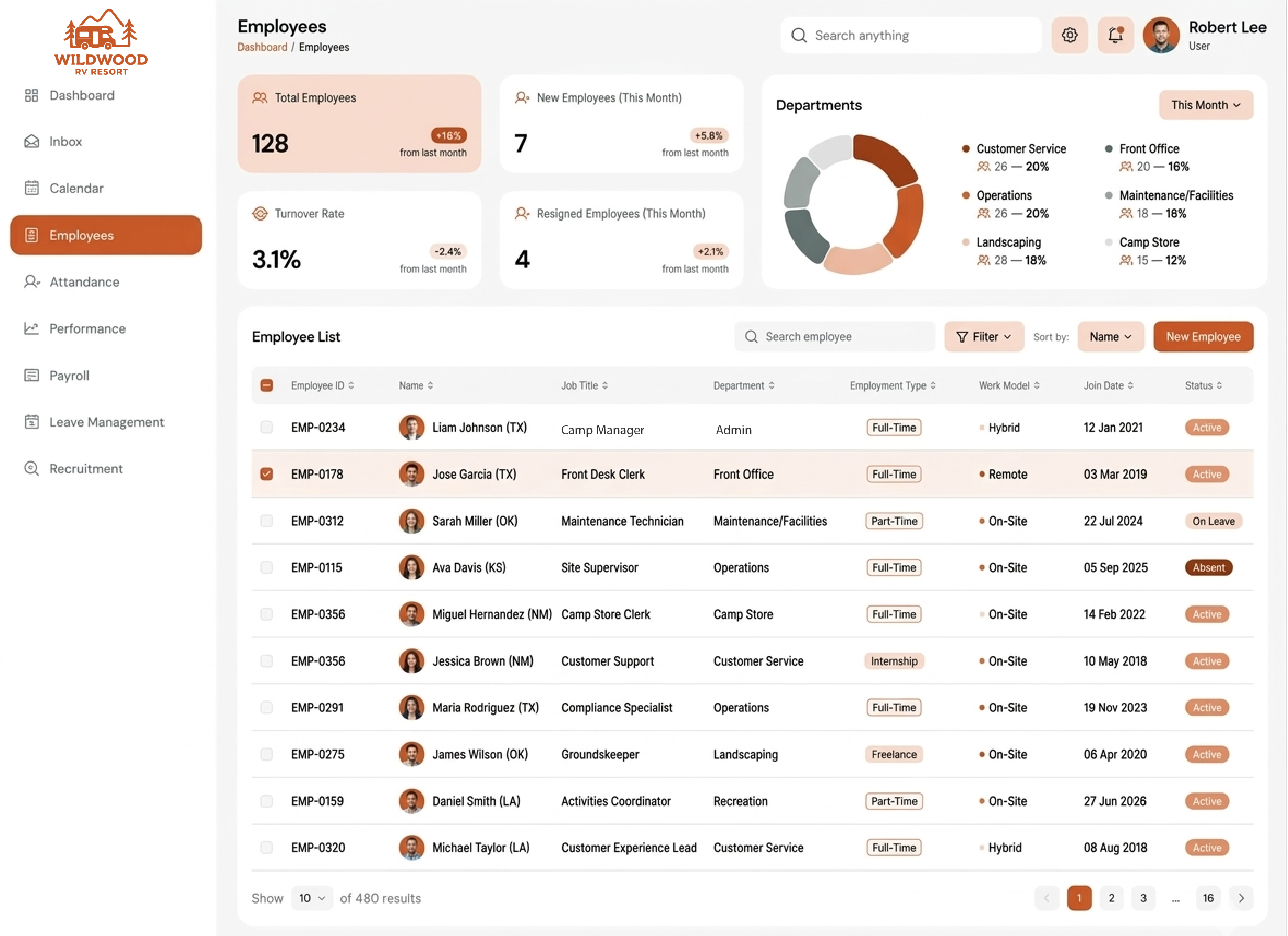Open the Leave Management menu item
The width and height of the screenshot is (1288, 936).
(x=106, y=422)
